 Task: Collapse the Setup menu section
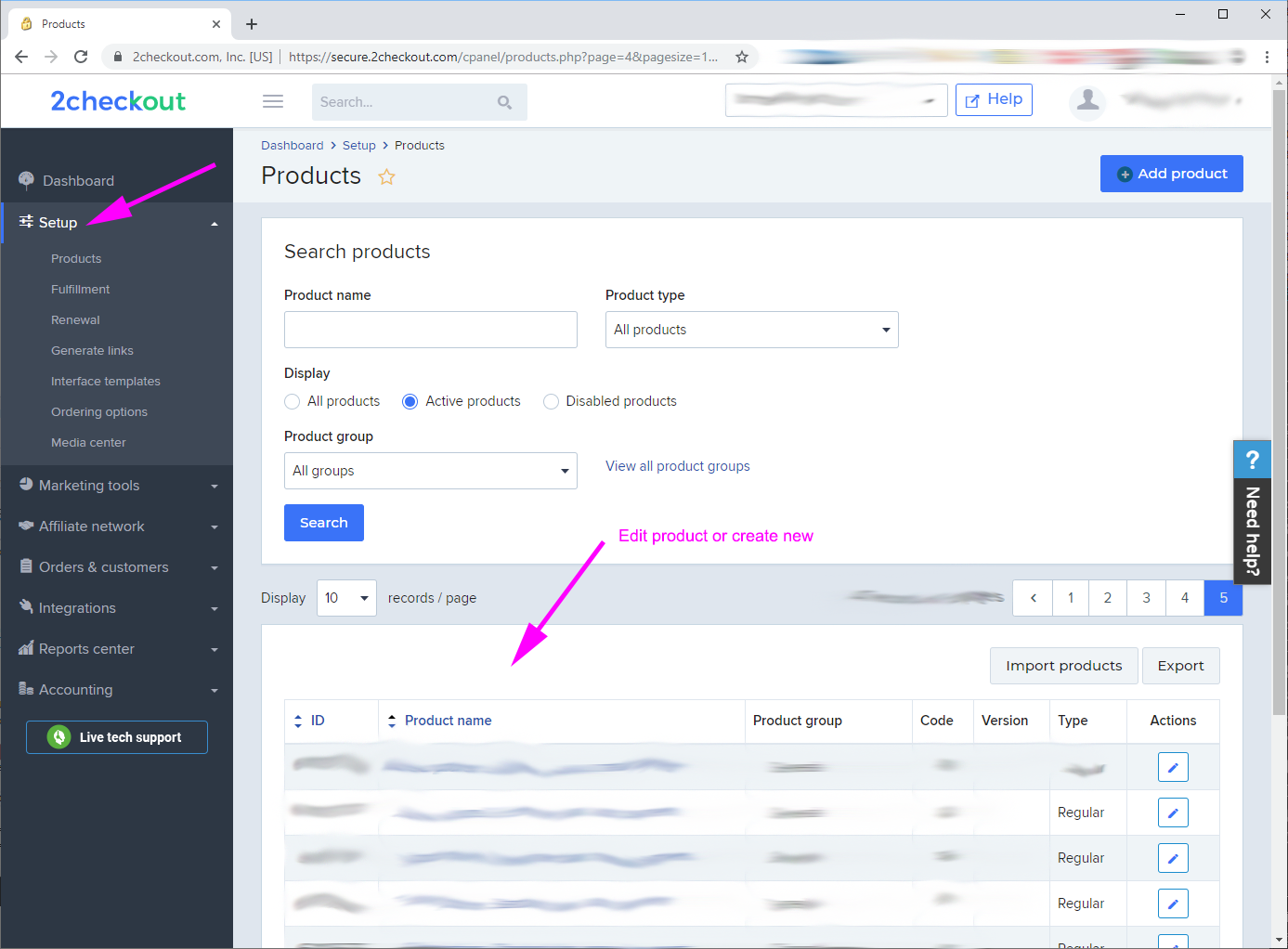coord(215,224)
